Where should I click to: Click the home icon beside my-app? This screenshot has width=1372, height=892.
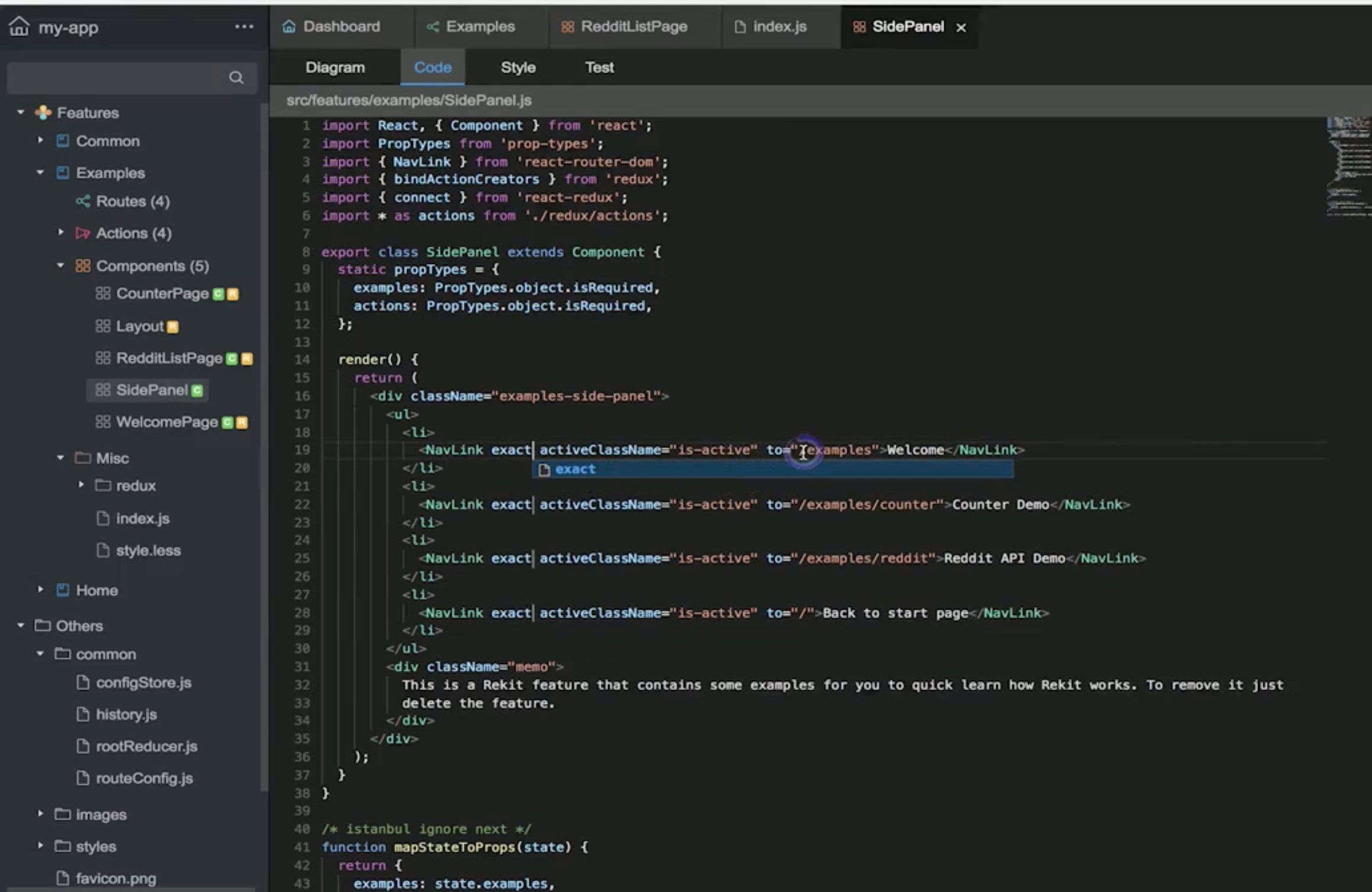pyautogui.click(x=19, y=27)
